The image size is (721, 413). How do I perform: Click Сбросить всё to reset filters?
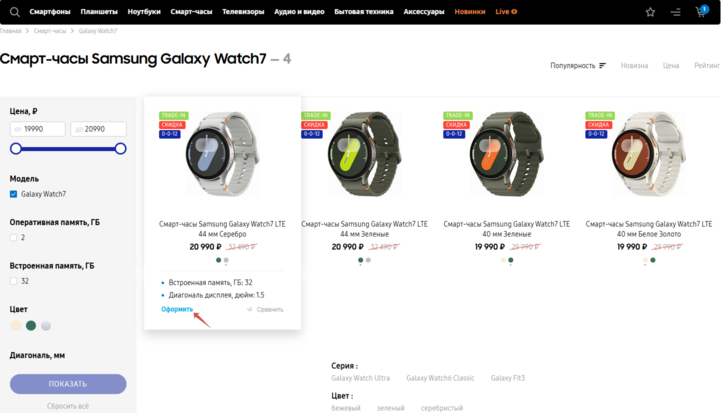(x=68, y=406)
